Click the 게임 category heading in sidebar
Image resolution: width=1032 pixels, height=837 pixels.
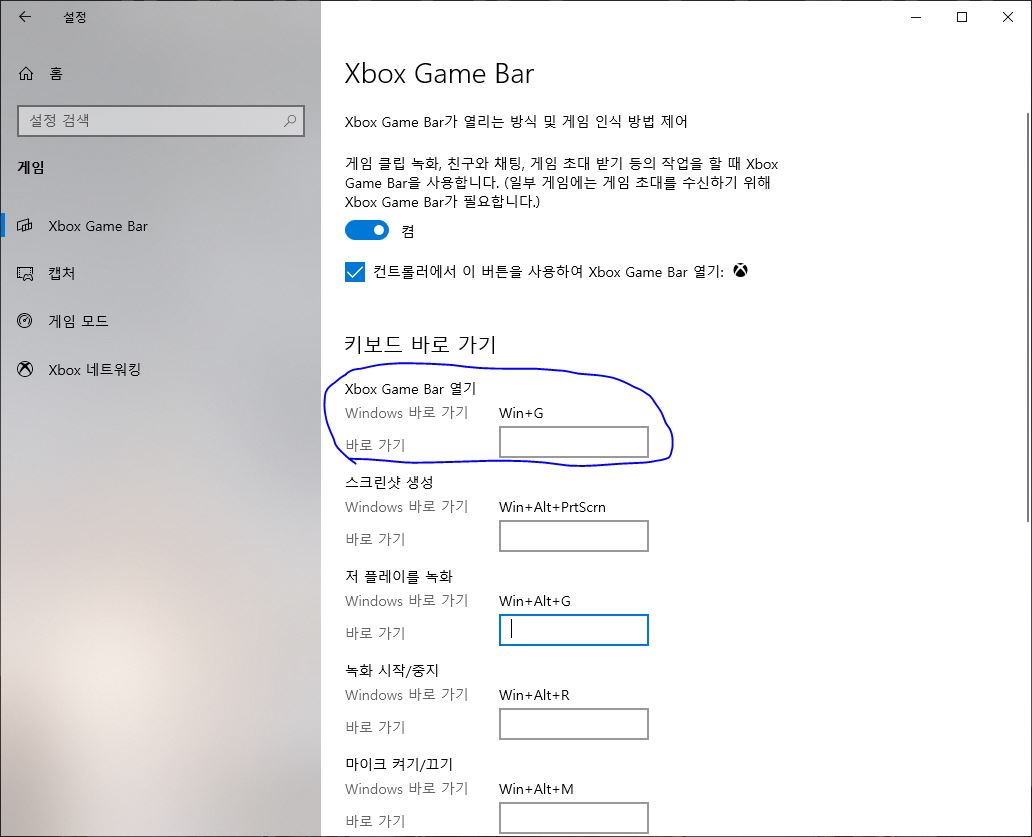(x=31, y=168)
